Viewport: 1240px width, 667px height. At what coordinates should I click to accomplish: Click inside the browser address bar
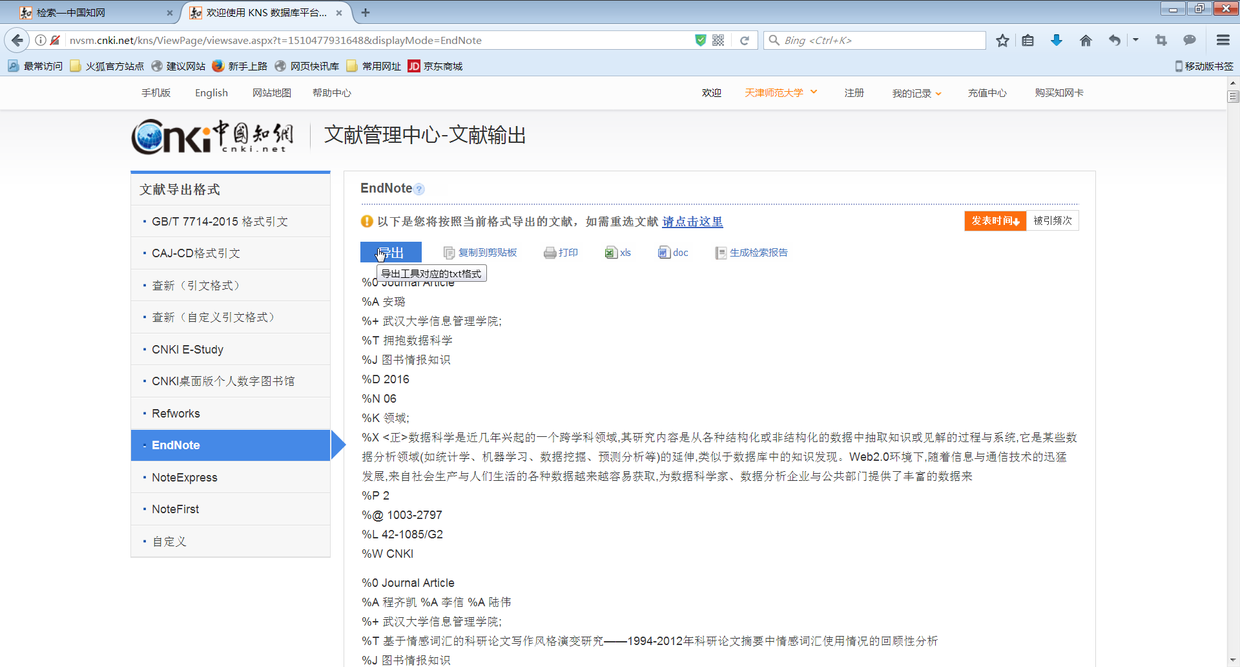pyautogui.click(x=400, y=40)
